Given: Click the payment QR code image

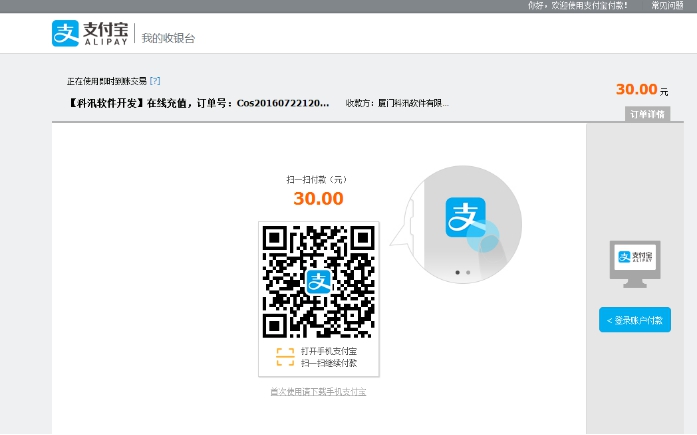Looking at the screenshot, I should (x=318, y=281).
